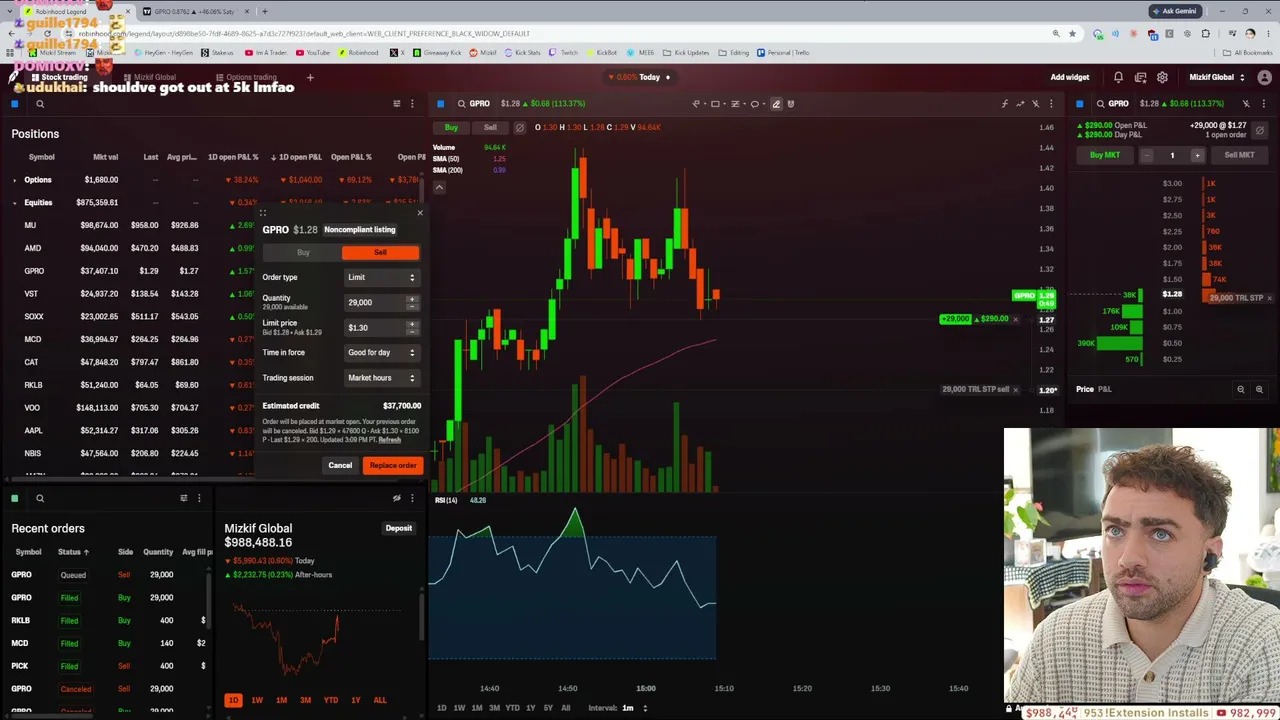This screenshot has width=1280, height=720.
Task: Open the settings gear in top bar
Action: pyautogui.click(x=1162, y=77)
